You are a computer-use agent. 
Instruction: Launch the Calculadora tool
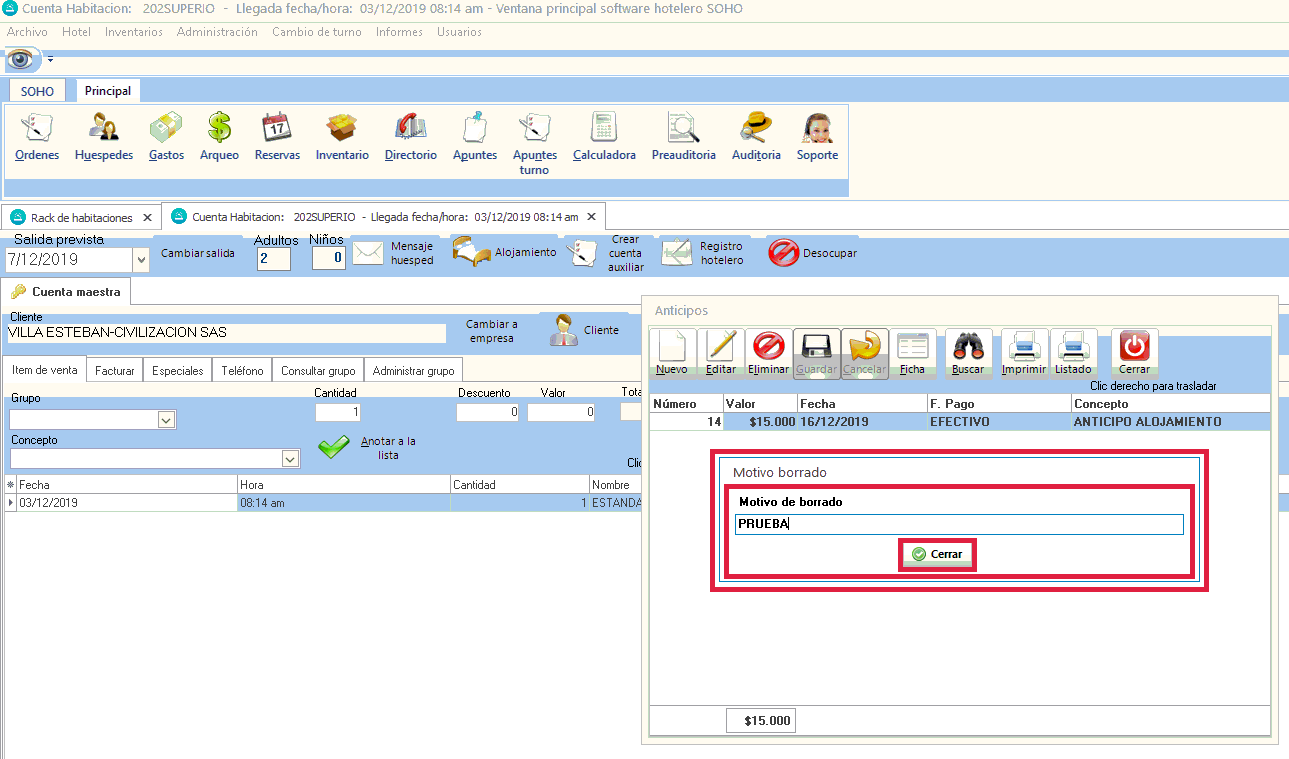pyautogui.click(x=604, y=129)
